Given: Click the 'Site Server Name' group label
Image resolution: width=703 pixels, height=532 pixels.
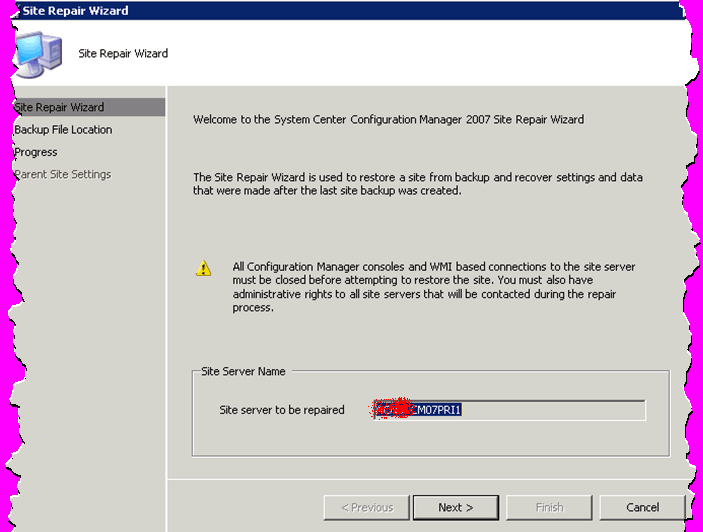Looking at the screenshot, I should click(243, 371).
